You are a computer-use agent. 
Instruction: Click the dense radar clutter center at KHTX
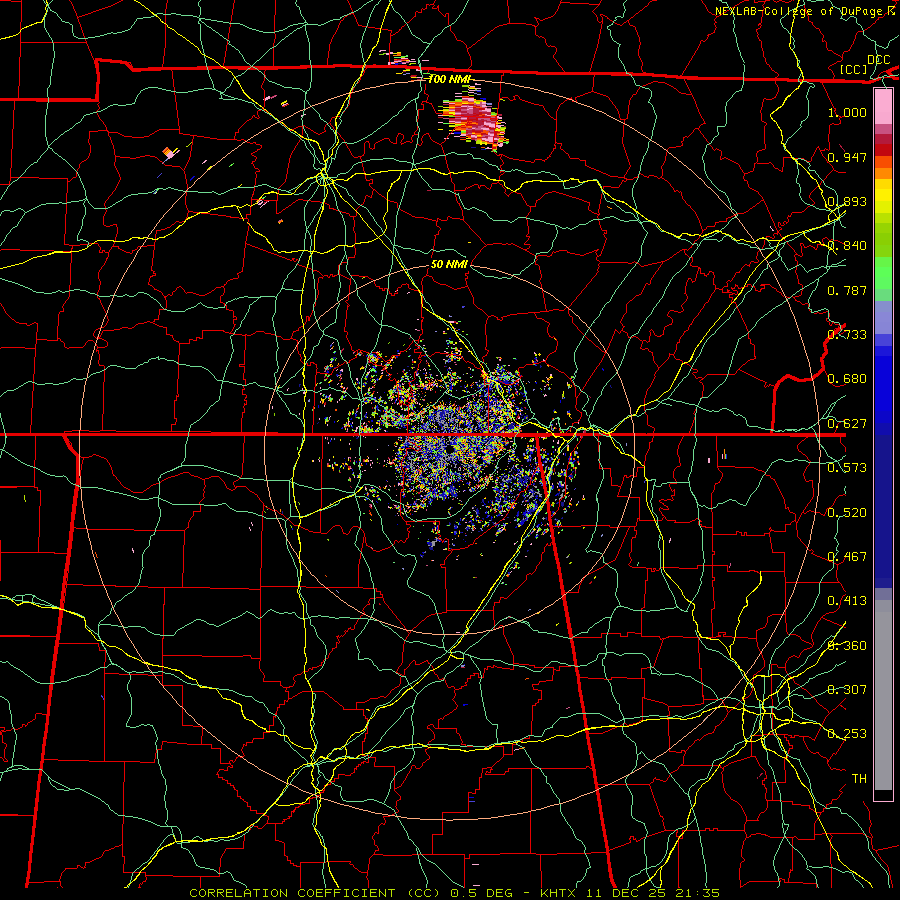(449, 449)
